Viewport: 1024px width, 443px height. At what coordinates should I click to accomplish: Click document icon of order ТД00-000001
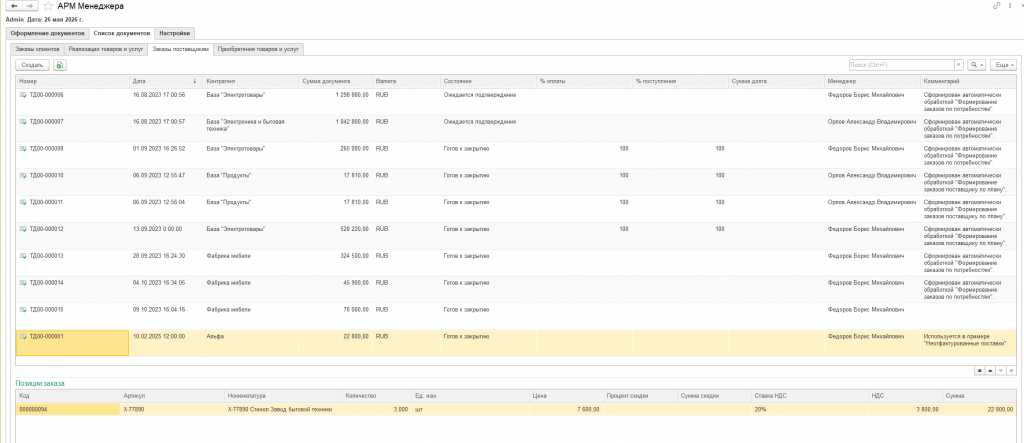23,336
